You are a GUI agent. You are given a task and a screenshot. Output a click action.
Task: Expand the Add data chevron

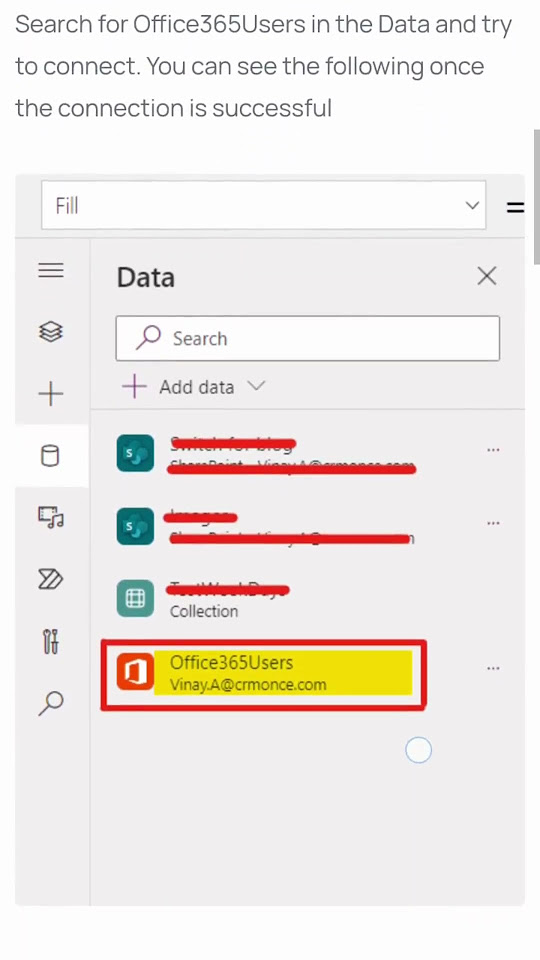click(255, 386)
